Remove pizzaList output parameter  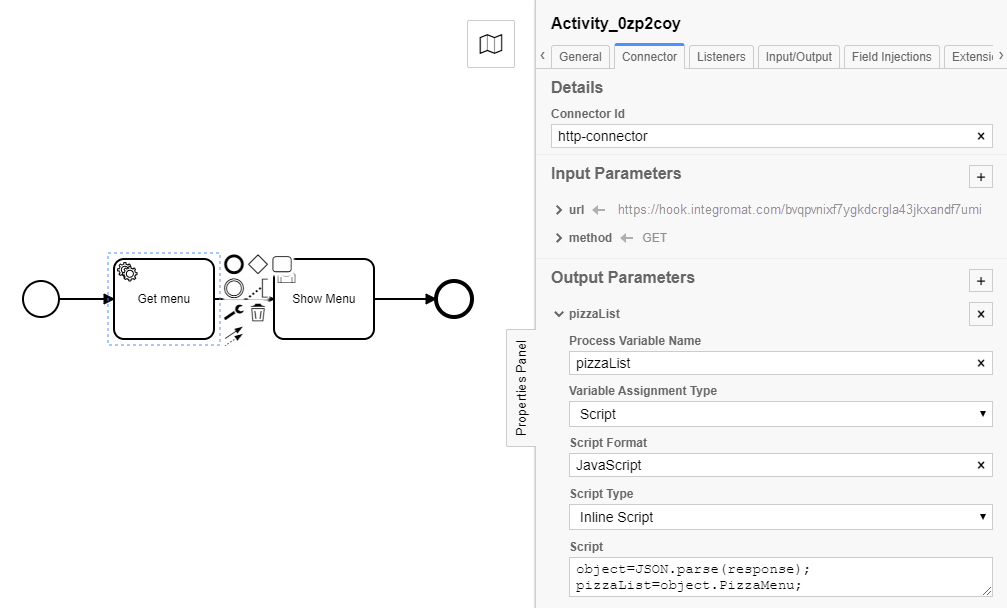click(x=981, y=314)
